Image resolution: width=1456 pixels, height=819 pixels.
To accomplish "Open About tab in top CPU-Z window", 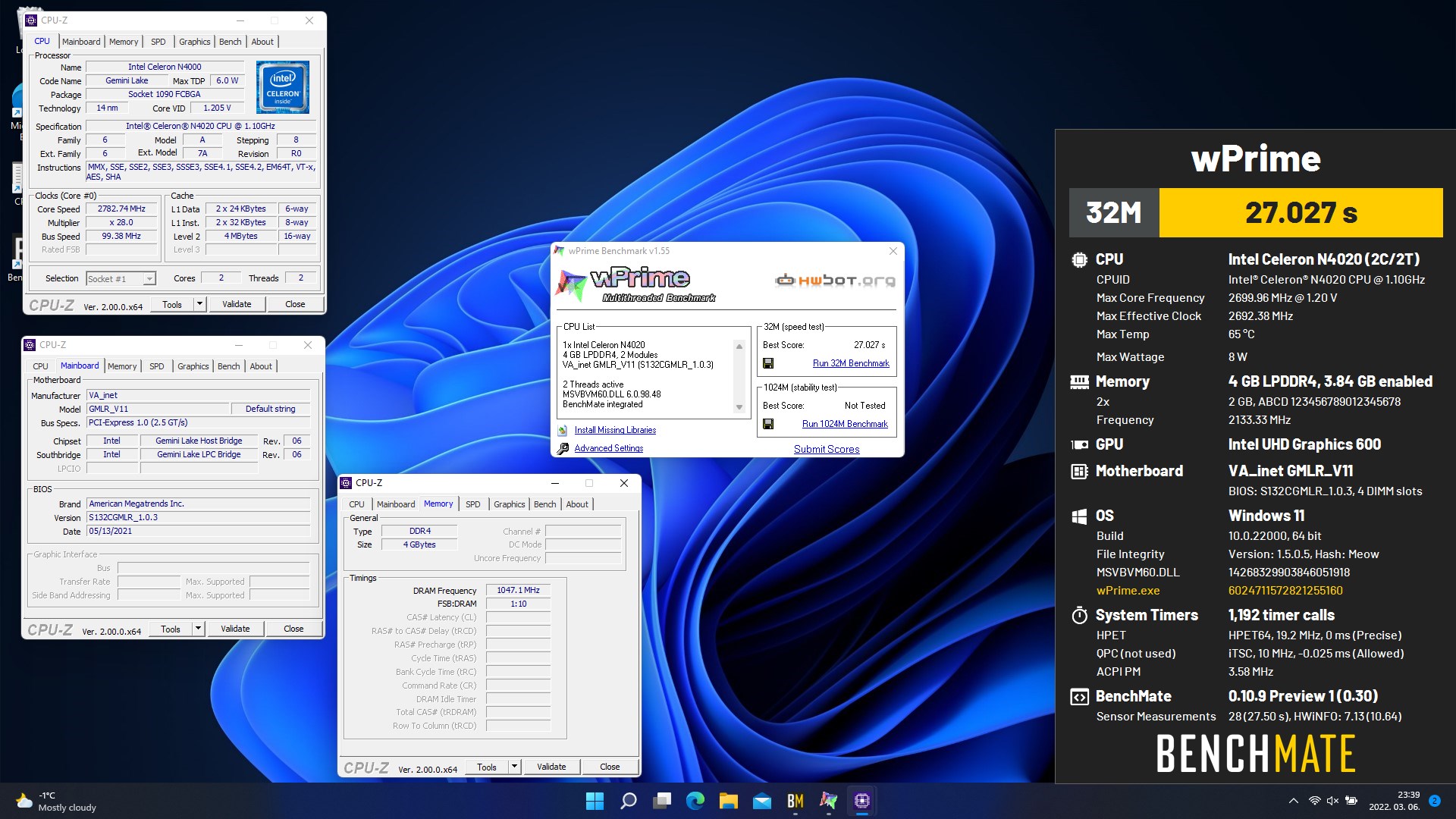I will pyautogui.click(x=263, y=42).
